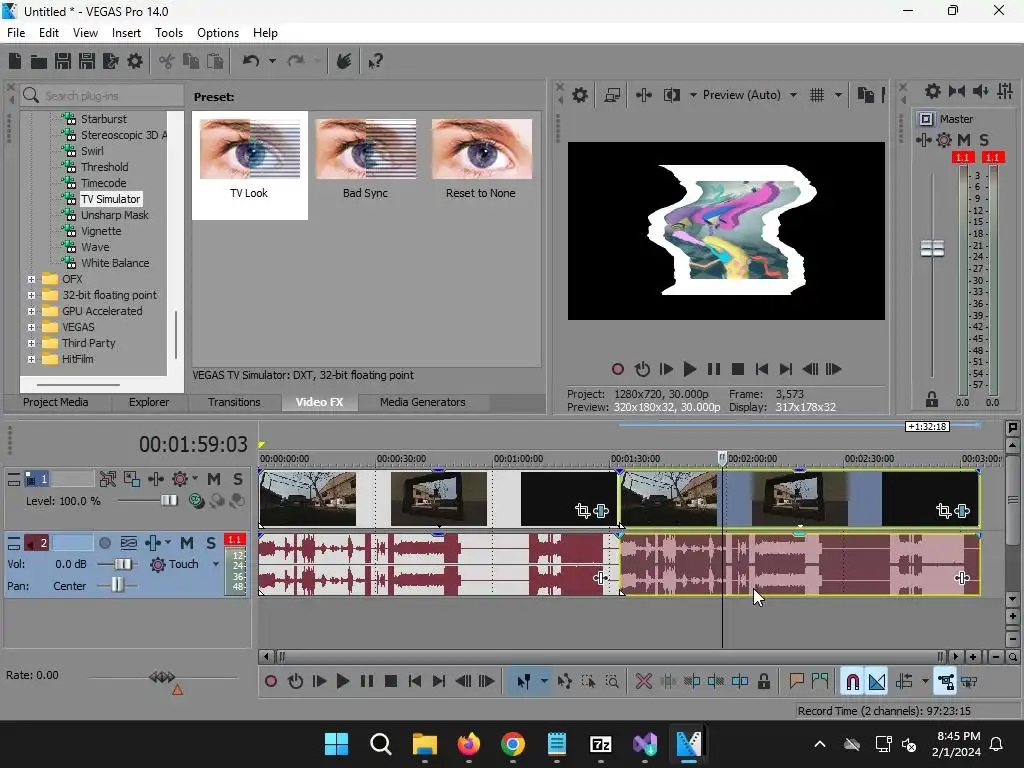Toggle automatic crossfades button

point(876,682)
